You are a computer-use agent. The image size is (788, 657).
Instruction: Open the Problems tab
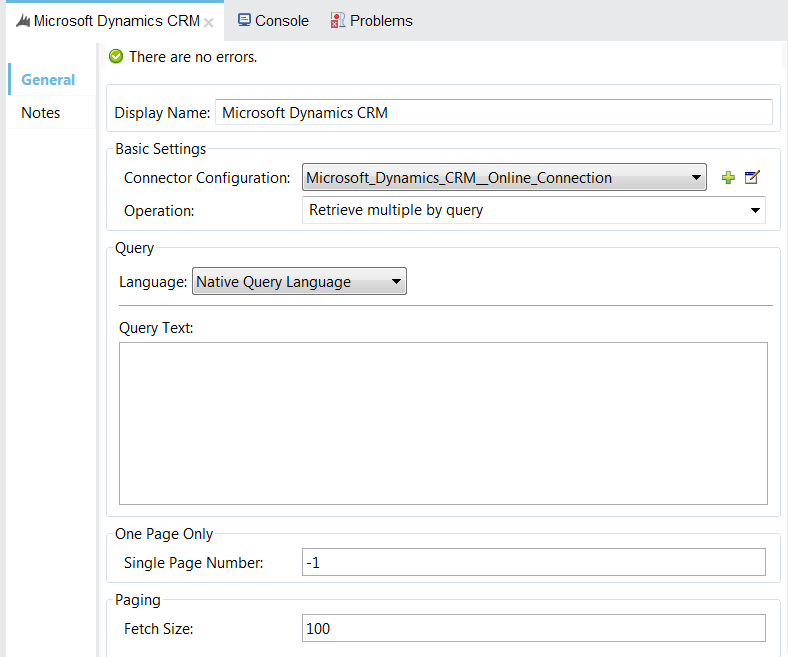(x=380, y=21)
